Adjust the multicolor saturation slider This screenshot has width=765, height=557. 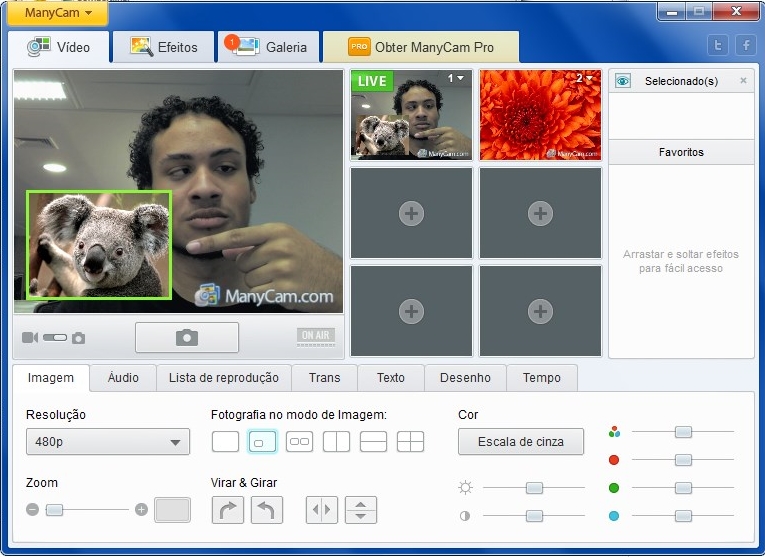tap(683, 432)
